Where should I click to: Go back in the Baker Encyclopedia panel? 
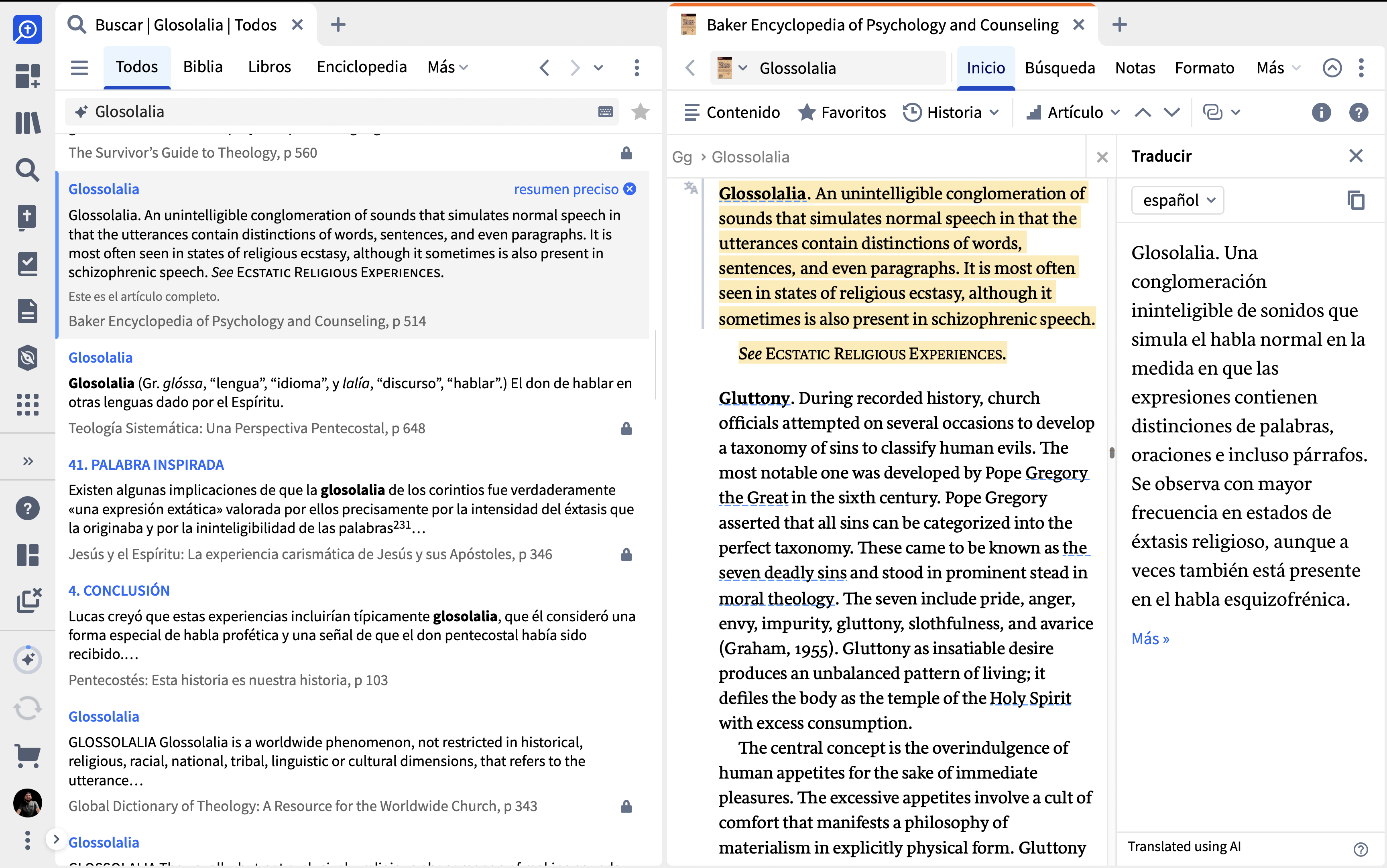690,68
